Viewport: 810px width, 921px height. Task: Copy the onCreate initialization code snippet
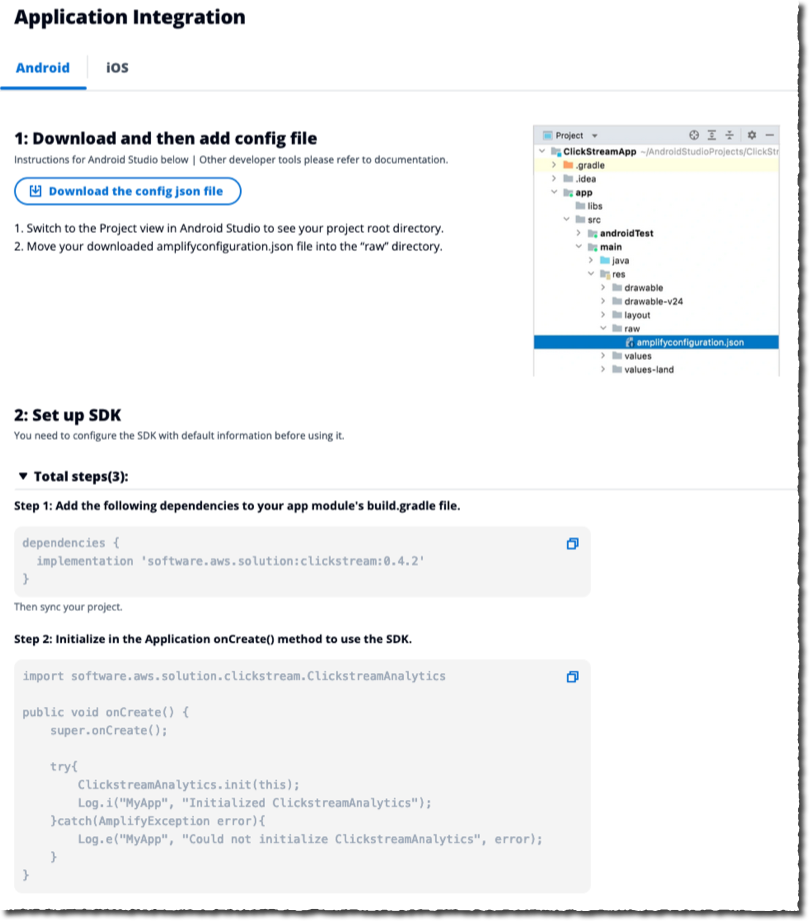click(x=572, y=677)
